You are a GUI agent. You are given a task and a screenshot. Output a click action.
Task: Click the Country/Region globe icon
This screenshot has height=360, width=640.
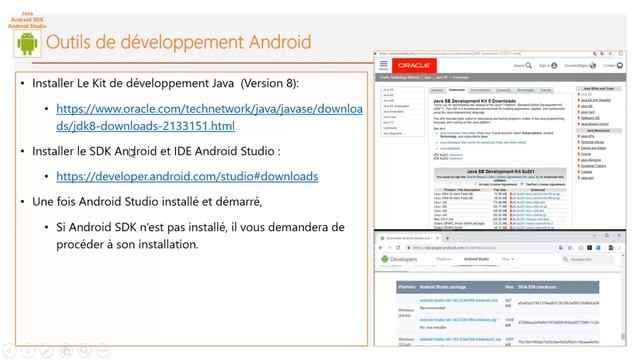[x=593, y=65]
